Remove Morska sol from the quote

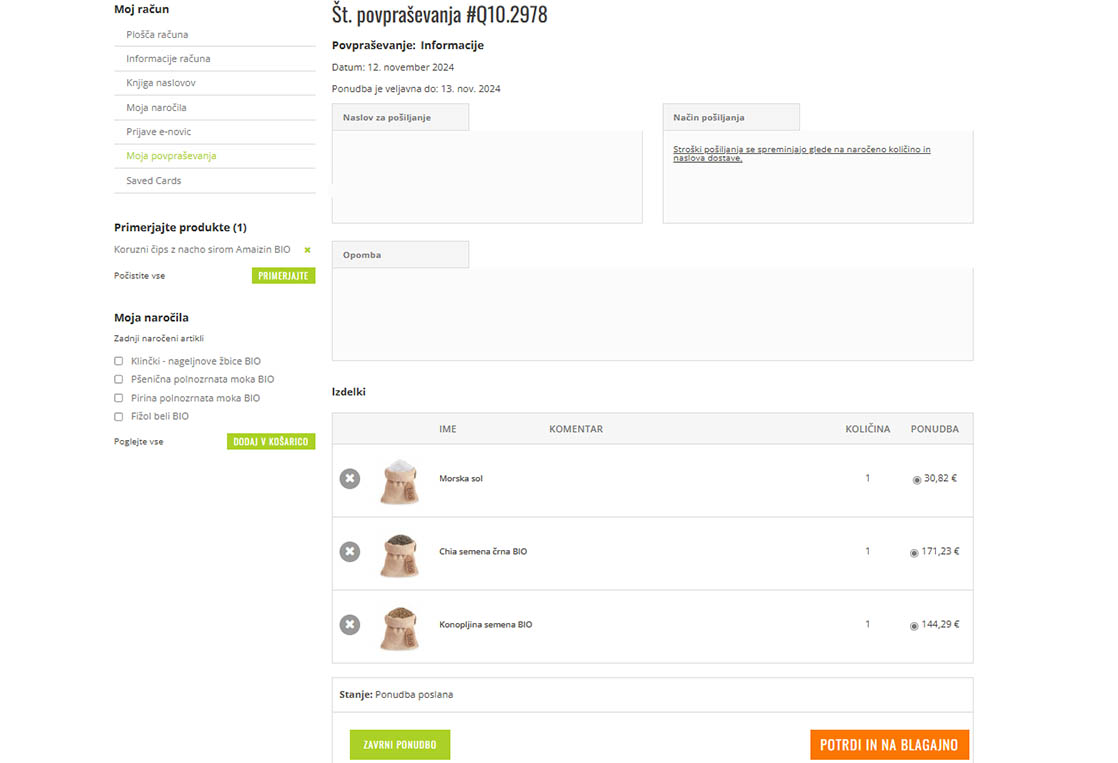[x=349, y=479]
